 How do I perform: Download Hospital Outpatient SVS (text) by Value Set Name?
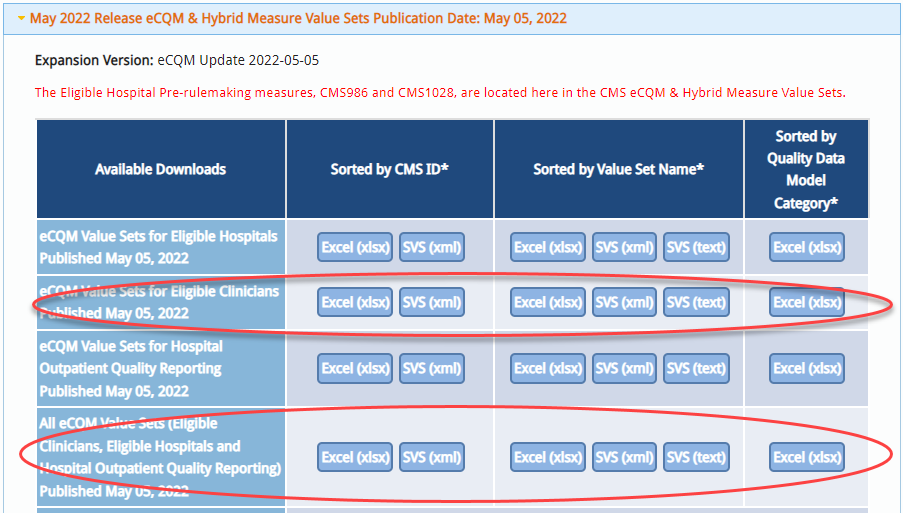point(696,368)
